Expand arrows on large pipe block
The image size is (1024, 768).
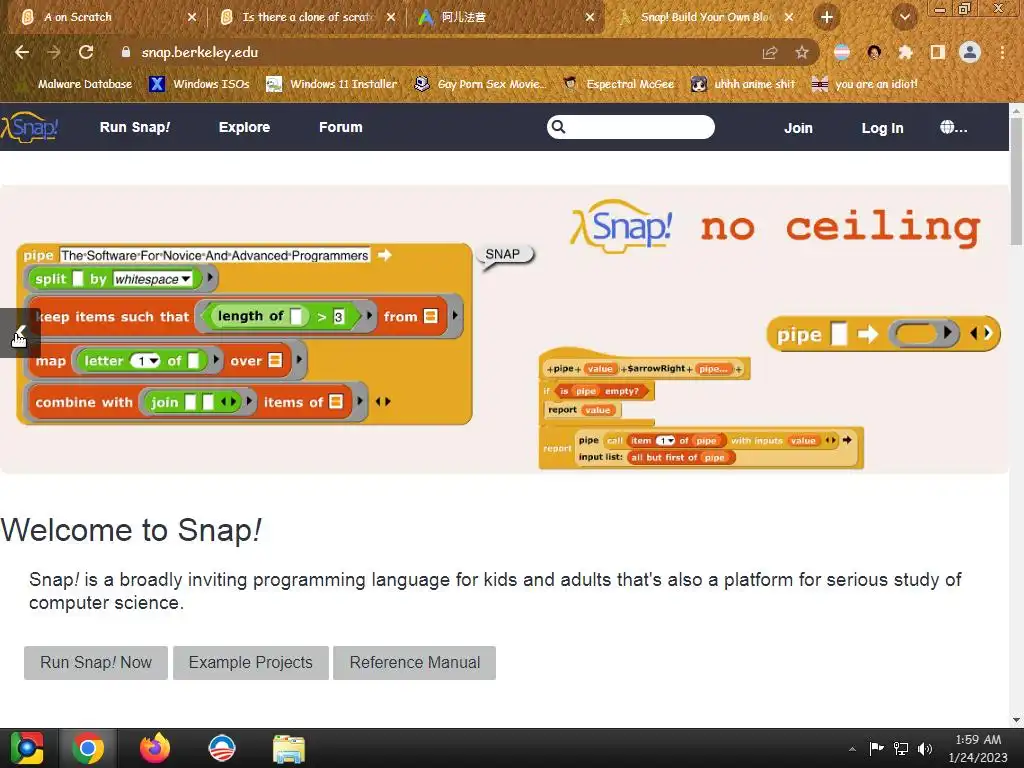[981, 334]
